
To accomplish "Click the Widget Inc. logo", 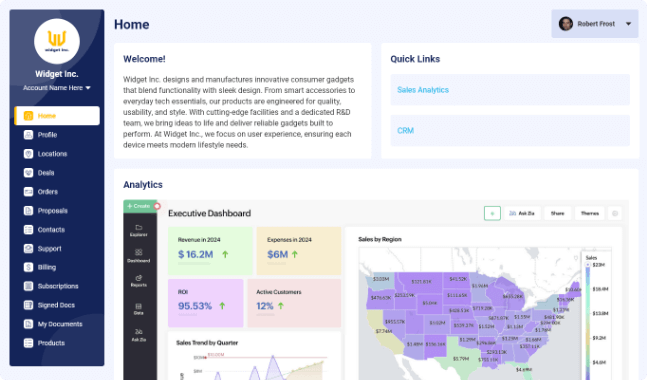I will pos(57,41).
